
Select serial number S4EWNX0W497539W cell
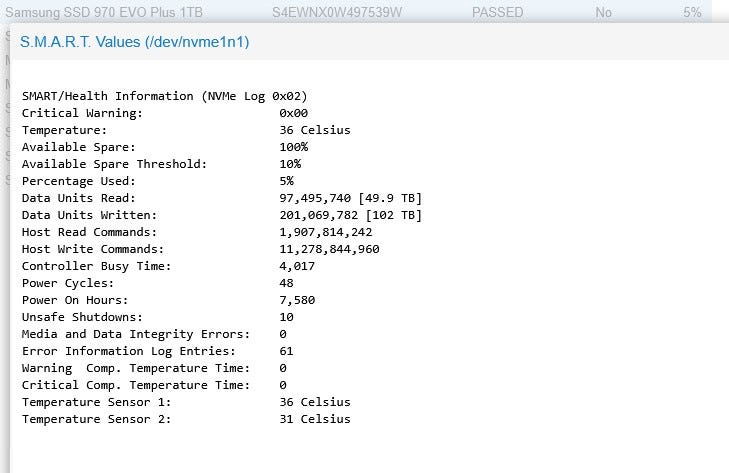coord(337,13)
